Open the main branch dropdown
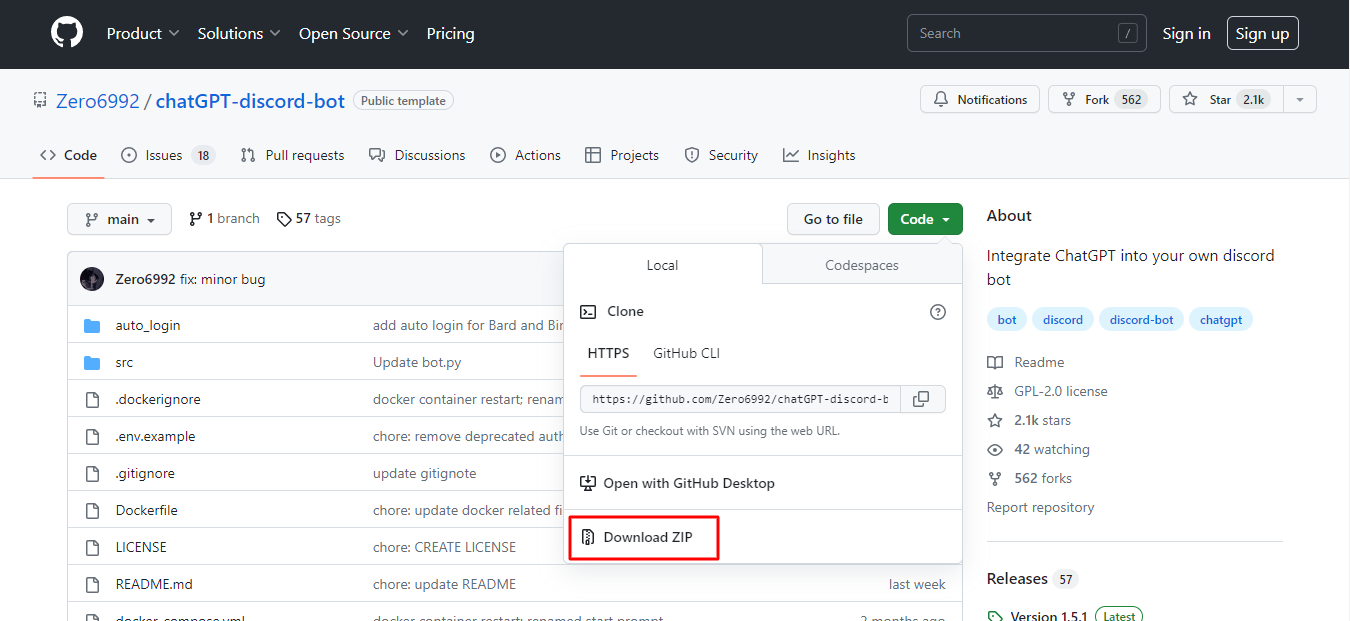This screenshot has width=1350, height=621. (x=119, y=219)
